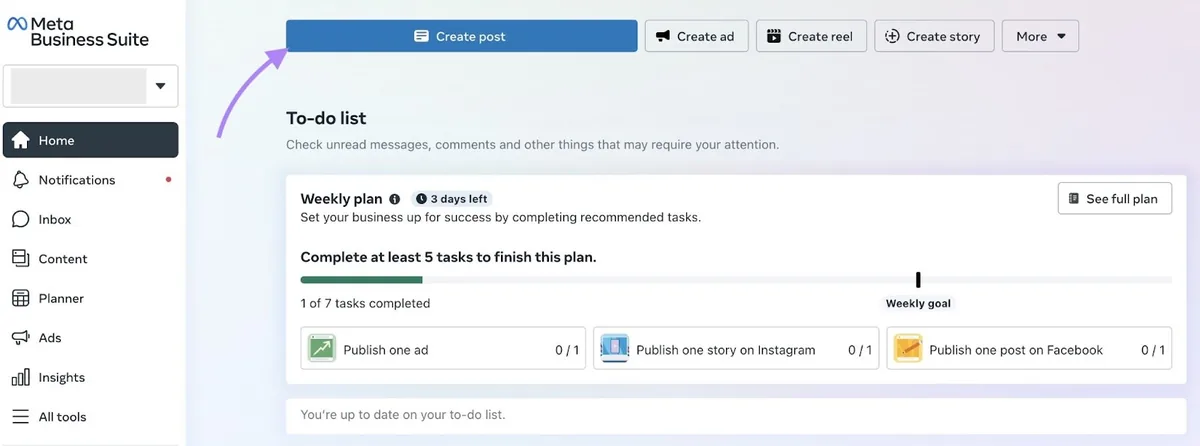
Task: Open All tools in the sidebar
Action: point(91,417)
